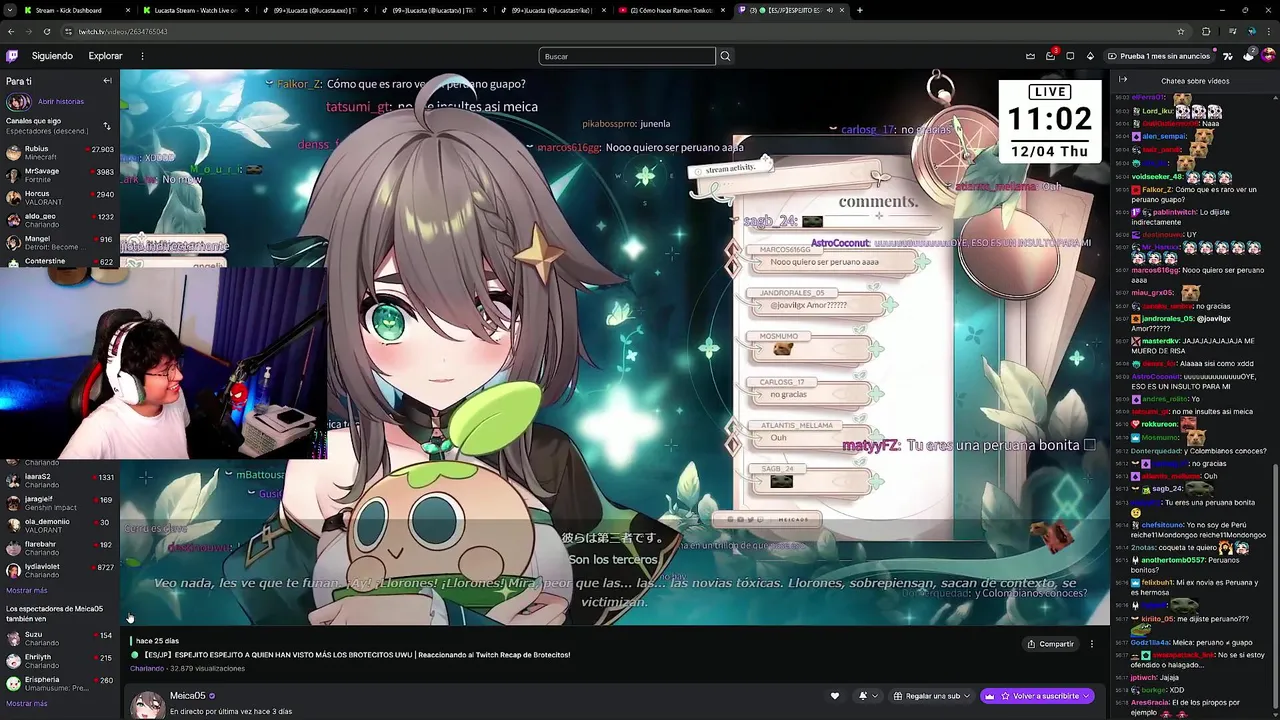Open video options three-dot menu beside Compartir

click(x=1092, y=644)
